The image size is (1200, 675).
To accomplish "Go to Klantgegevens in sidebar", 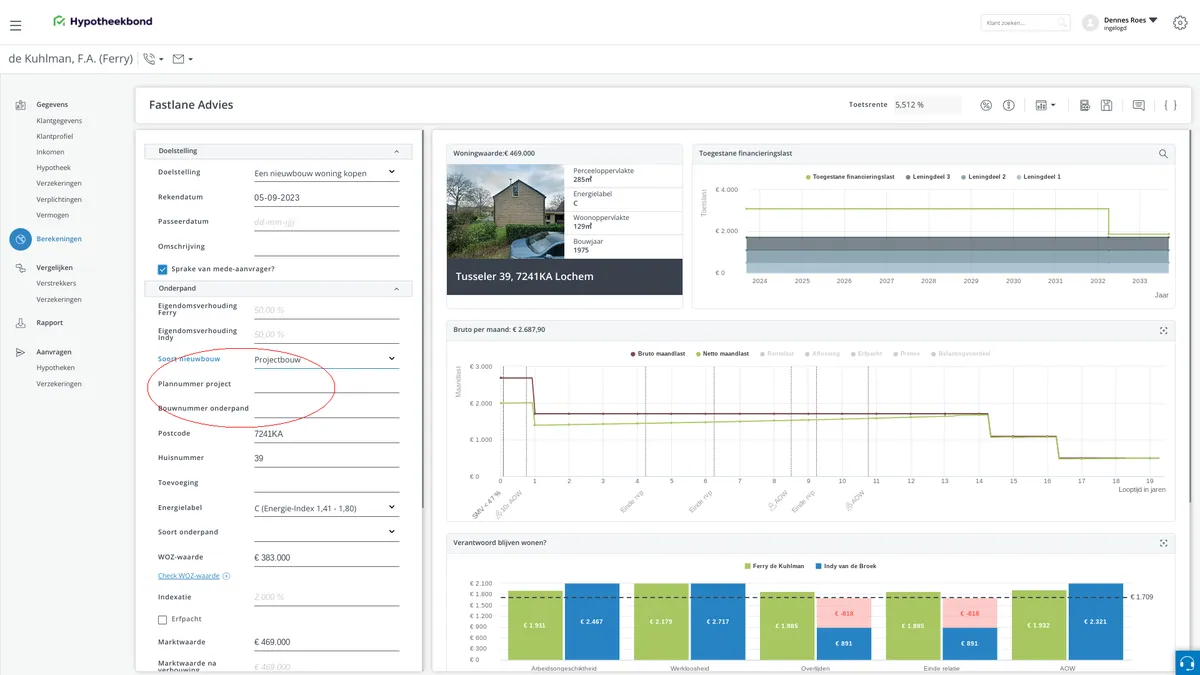I will 59,120.
